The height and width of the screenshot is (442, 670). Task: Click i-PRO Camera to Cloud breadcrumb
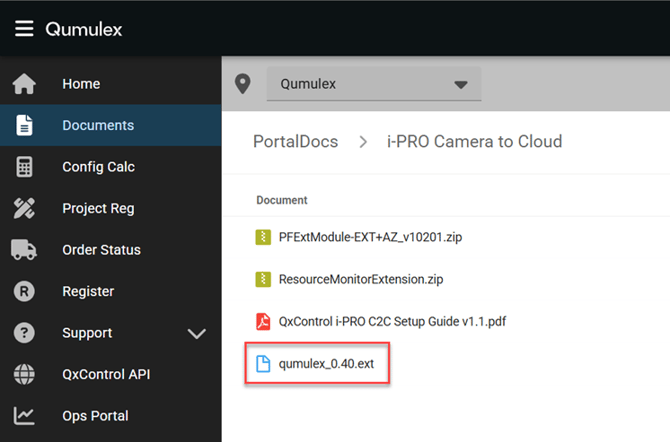(474, 142)
